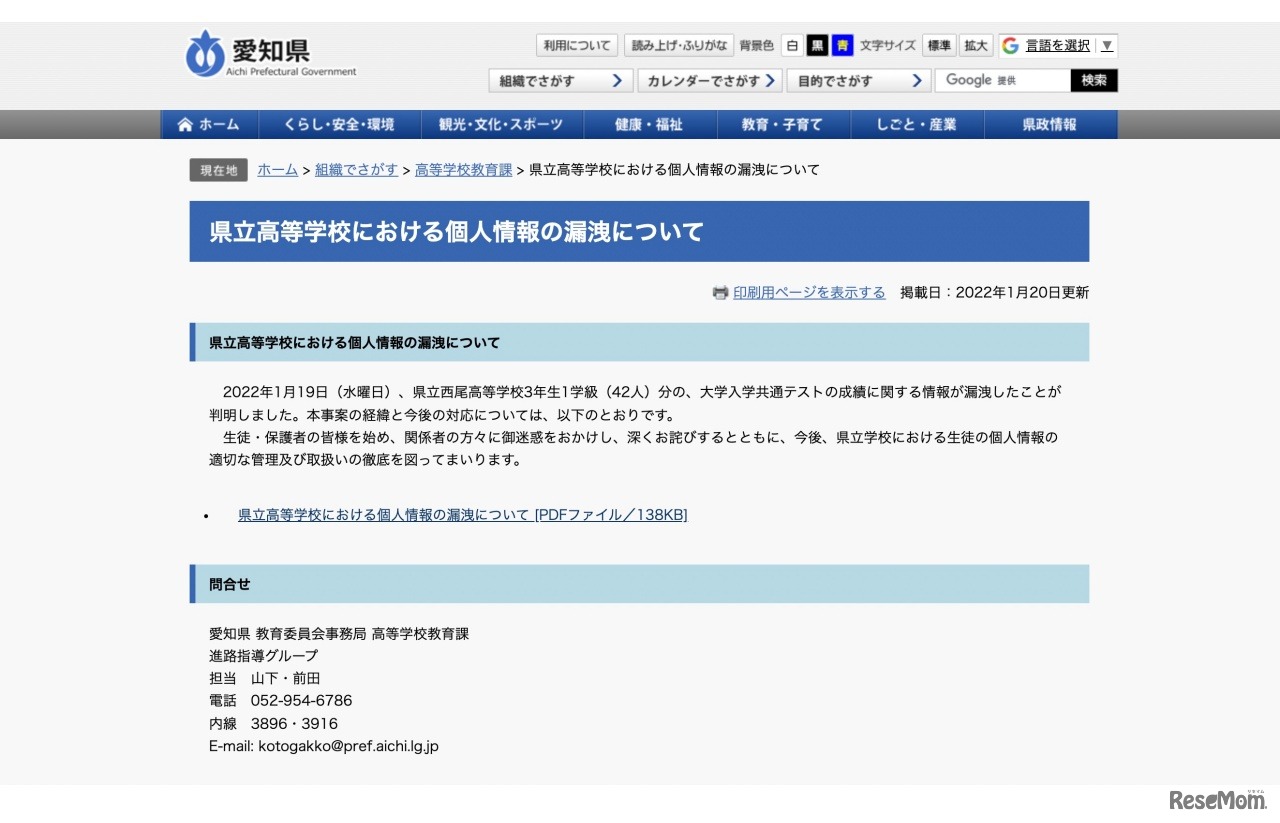1280x823 pixels.
Task: Click the 現在地 breadcrumb marker
Action: point(218,170)
